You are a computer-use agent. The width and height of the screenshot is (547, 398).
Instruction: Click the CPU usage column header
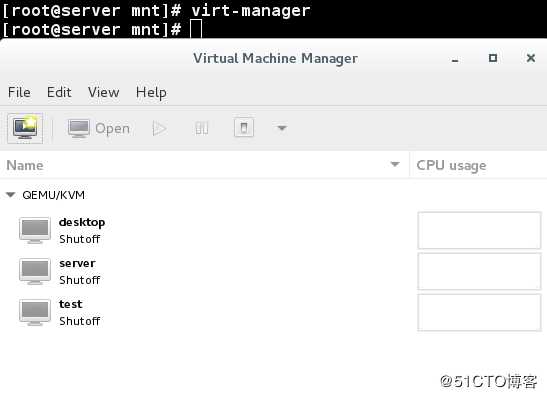click(479, 165)
